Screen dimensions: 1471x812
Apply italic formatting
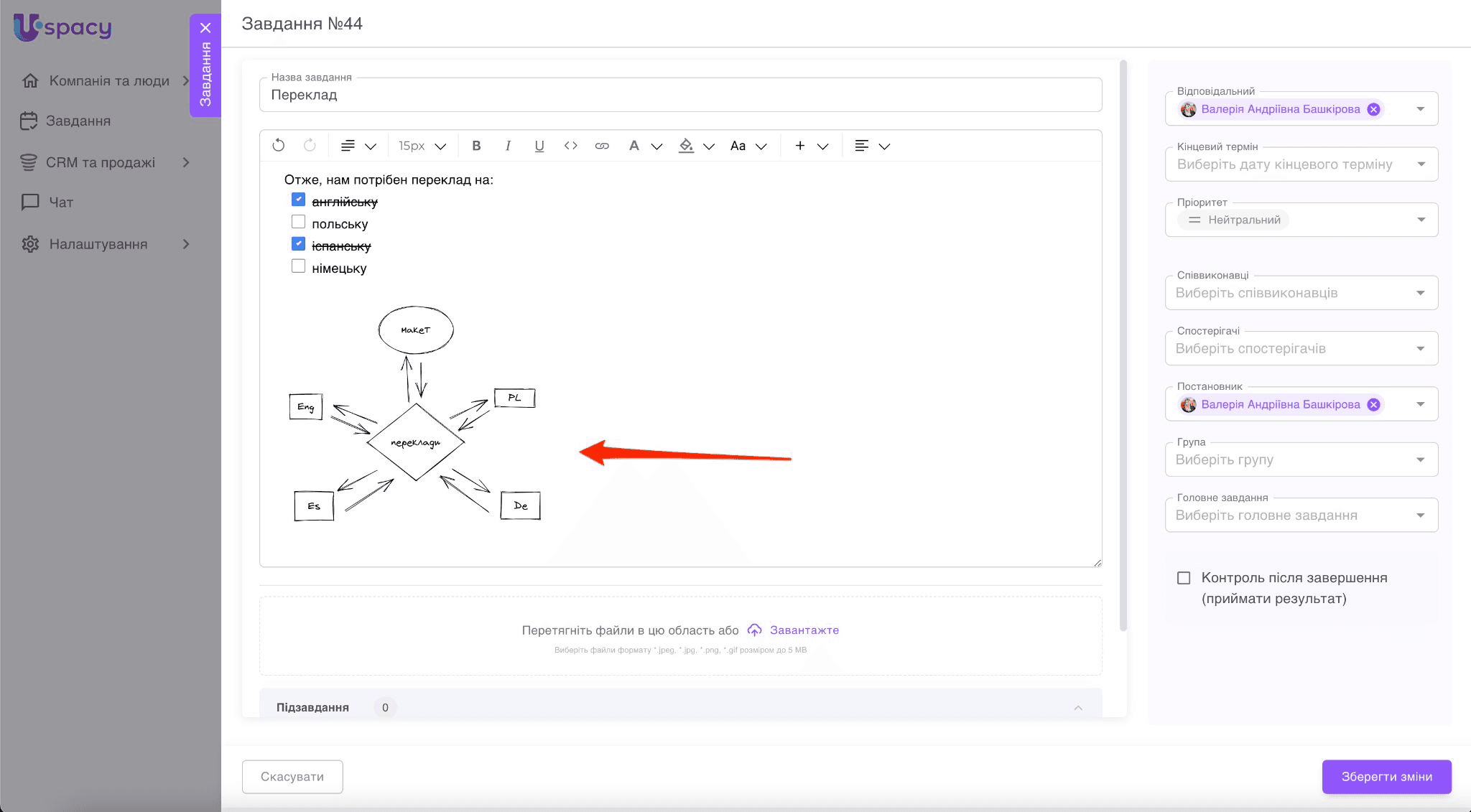coord(508,146)
